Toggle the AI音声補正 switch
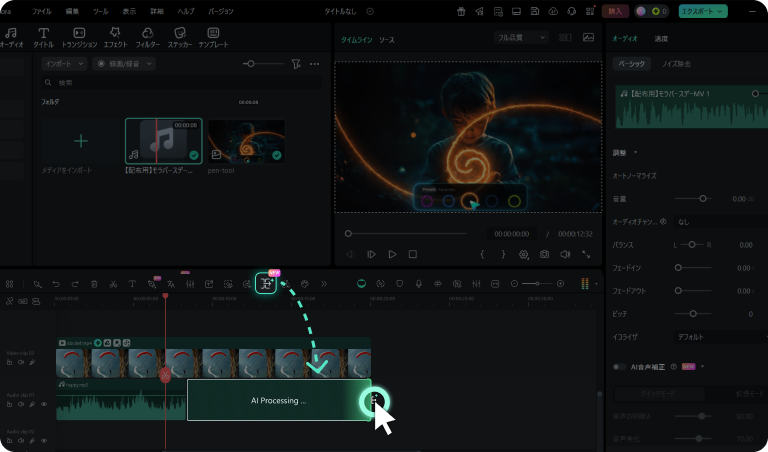The height and width of the screenshot is (452, 768). [620, 367]
